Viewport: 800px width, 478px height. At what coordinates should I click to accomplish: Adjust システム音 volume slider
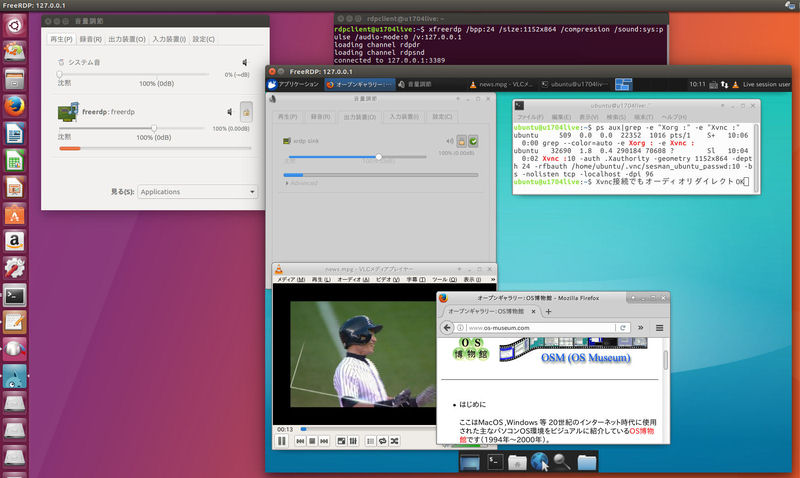point(134,74)
